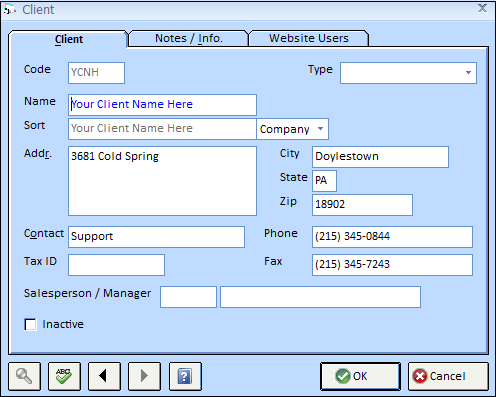This screenshot has height=397, width=496.
Task: Open the Website Users tab
Action: click(x=309, y=38)
